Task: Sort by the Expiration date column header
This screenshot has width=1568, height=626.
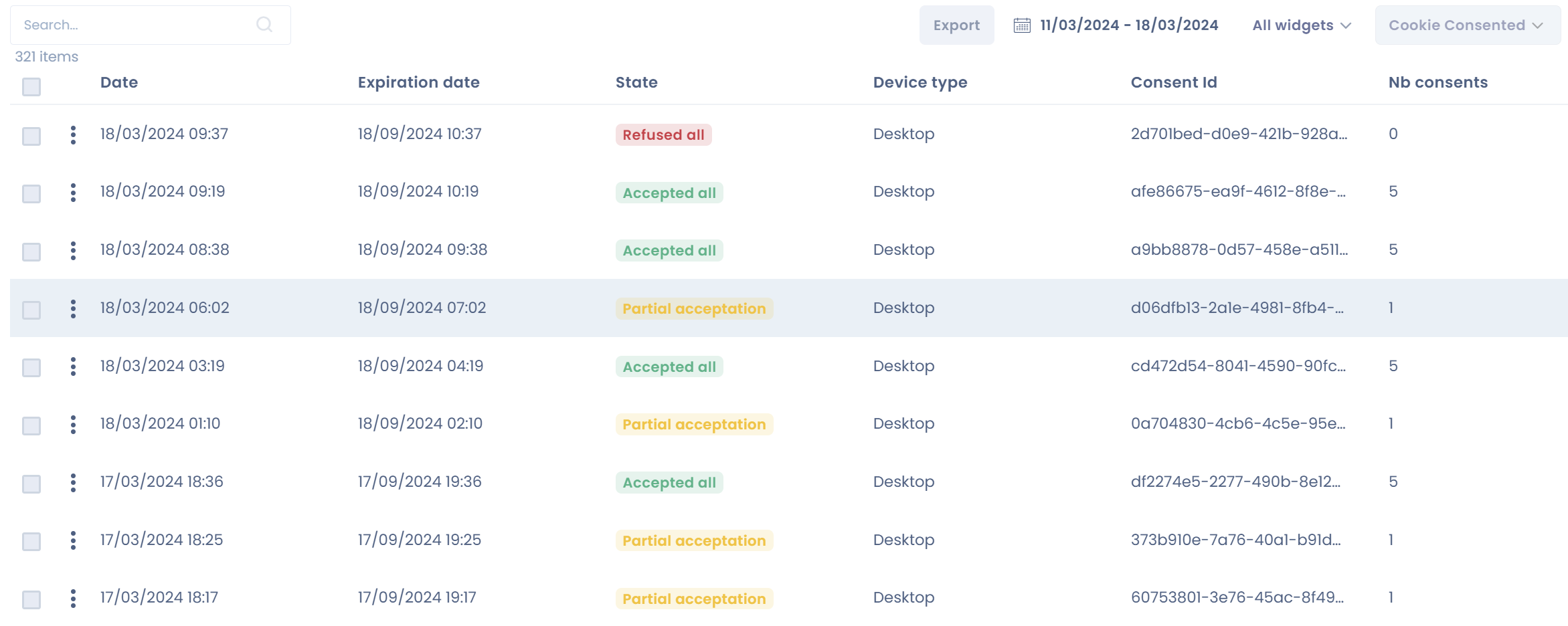Action: tap(418, 82)
